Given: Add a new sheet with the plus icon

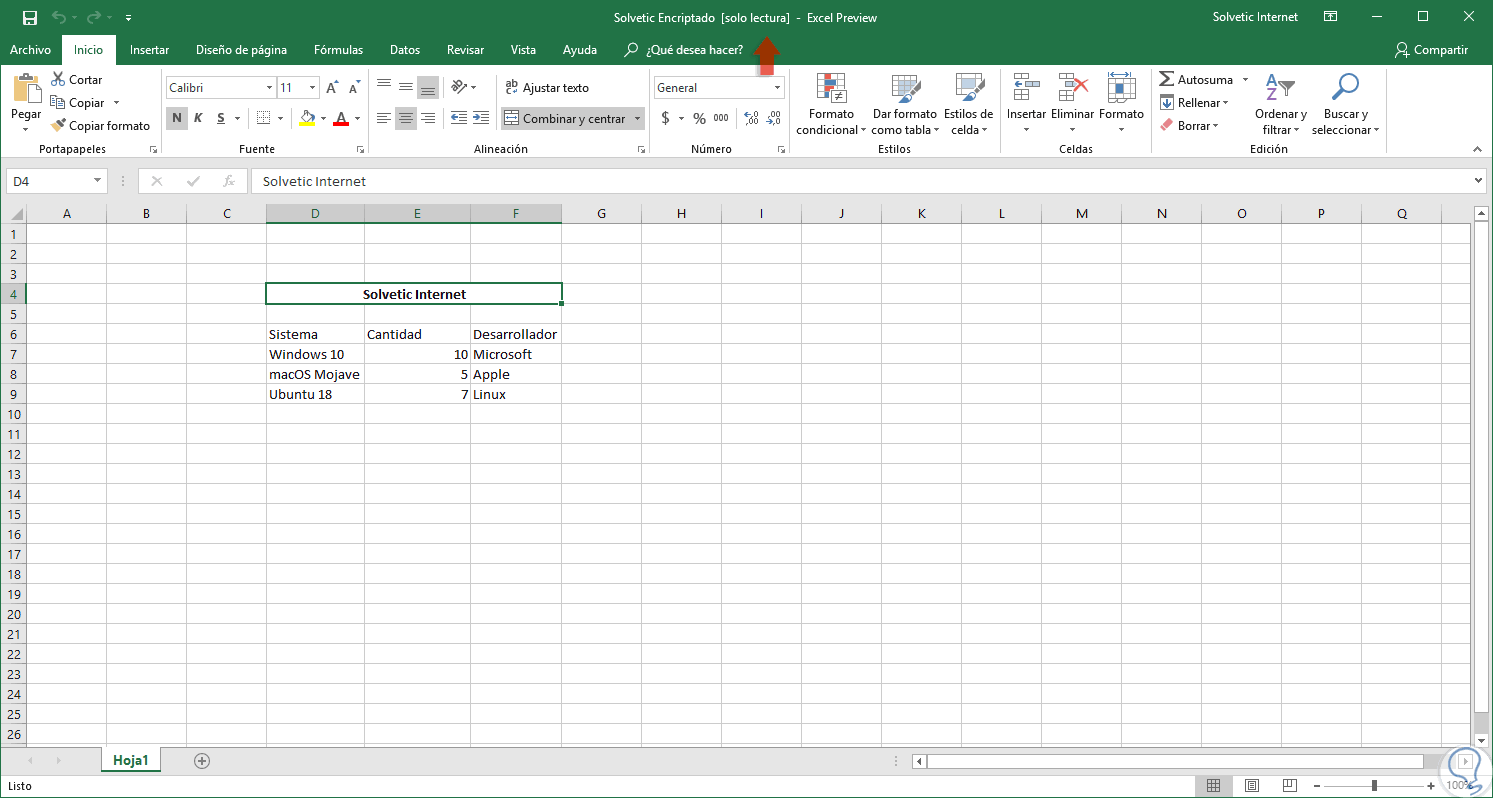Looking at the screenshot, I should click(x=202, y=761).
